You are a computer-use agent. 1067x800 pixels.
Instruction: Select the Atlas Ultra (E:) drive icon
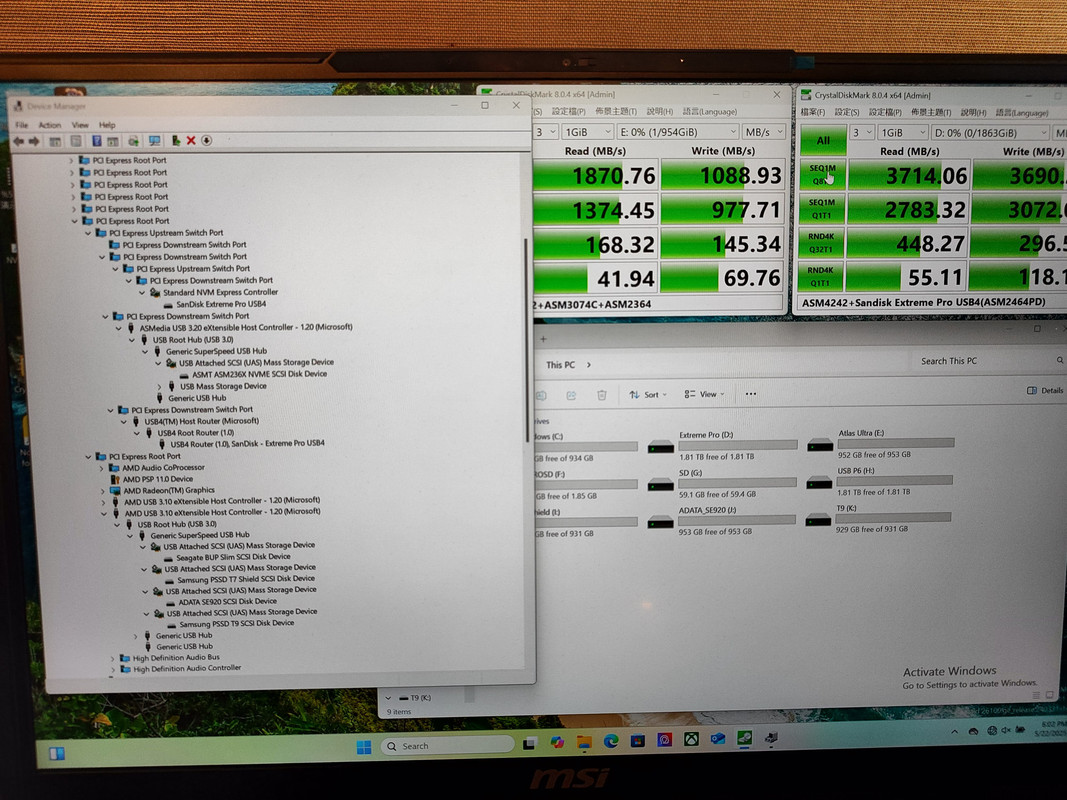820,446
